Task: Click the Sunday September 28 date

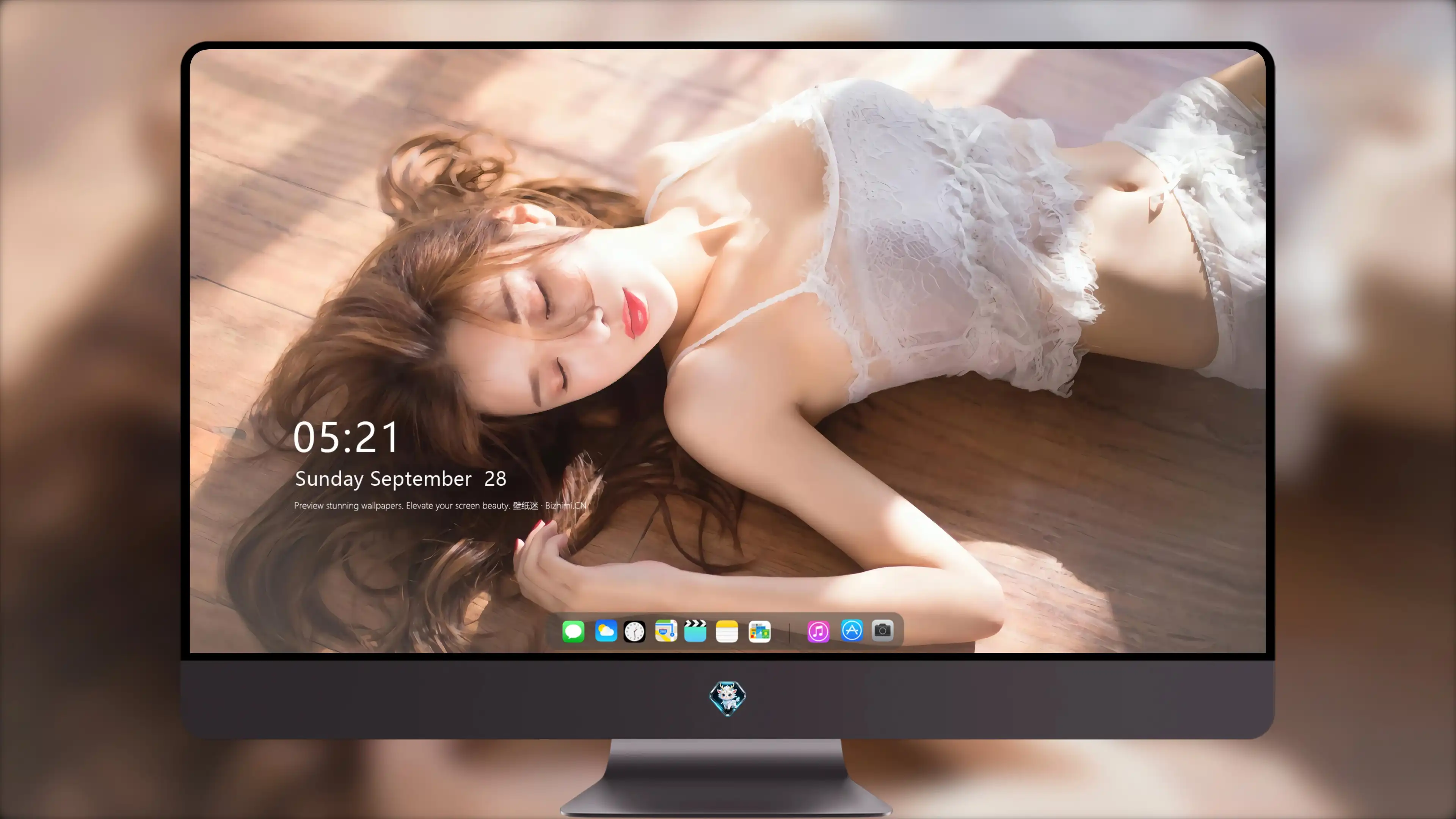Action: (x=401, y=479)
